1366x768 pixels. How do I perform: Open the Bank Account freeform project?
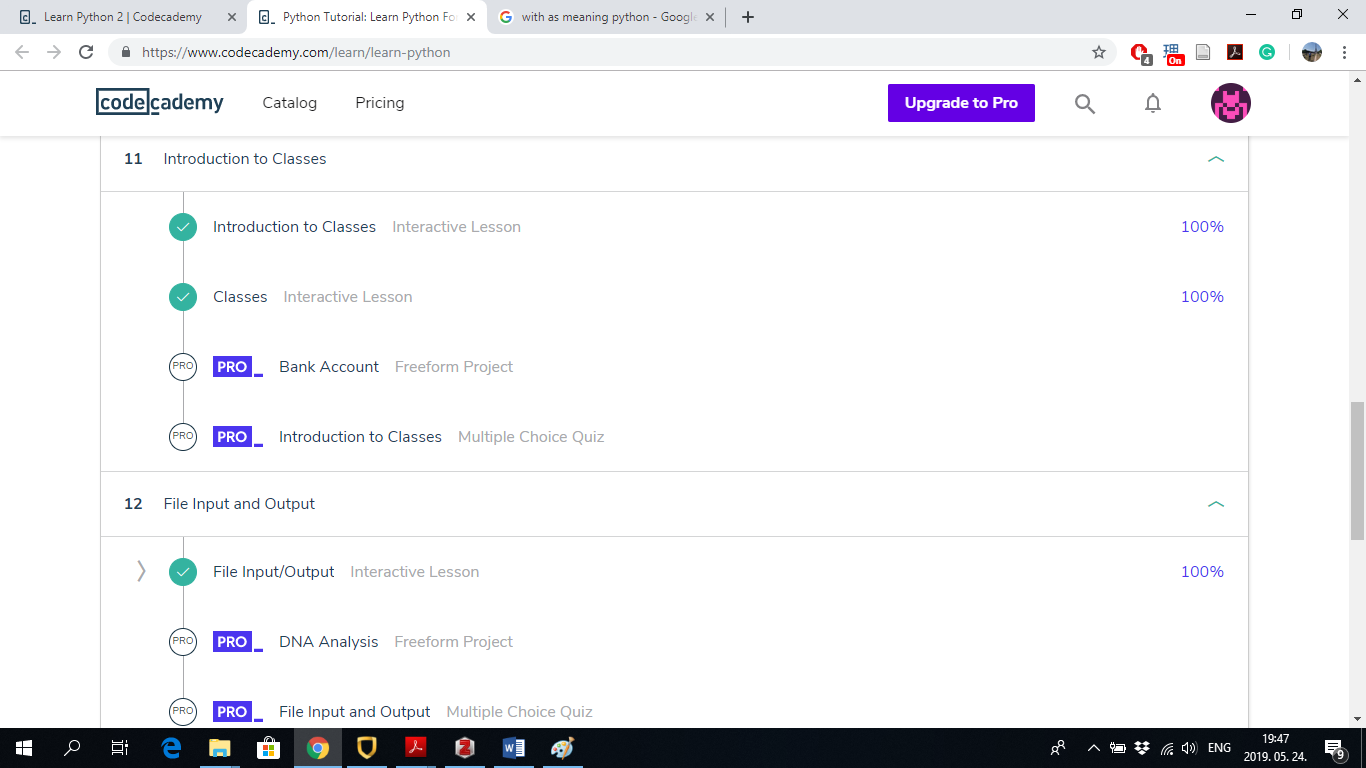click(329, 367)
